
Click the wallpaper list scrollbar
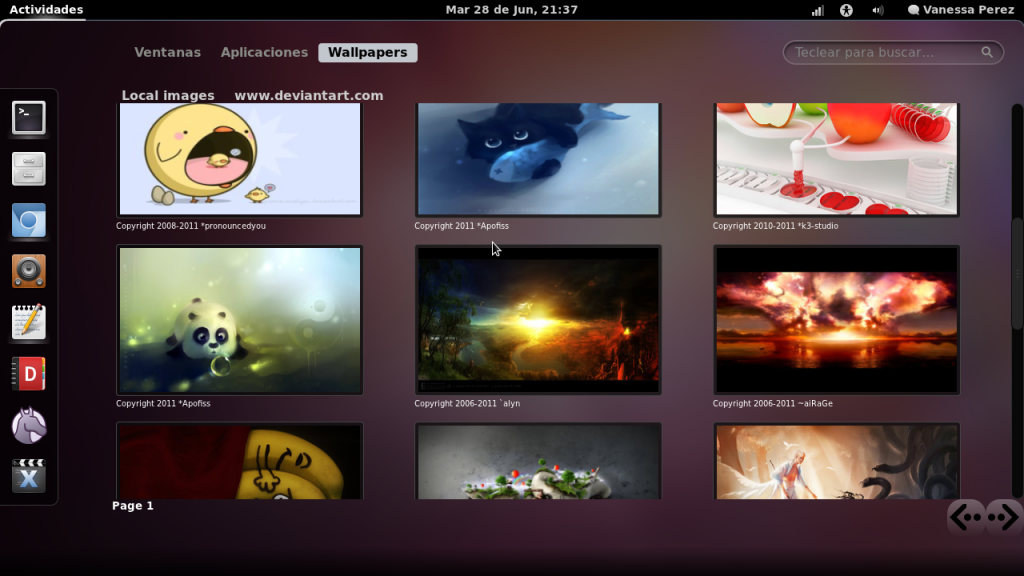[1017, 274]
